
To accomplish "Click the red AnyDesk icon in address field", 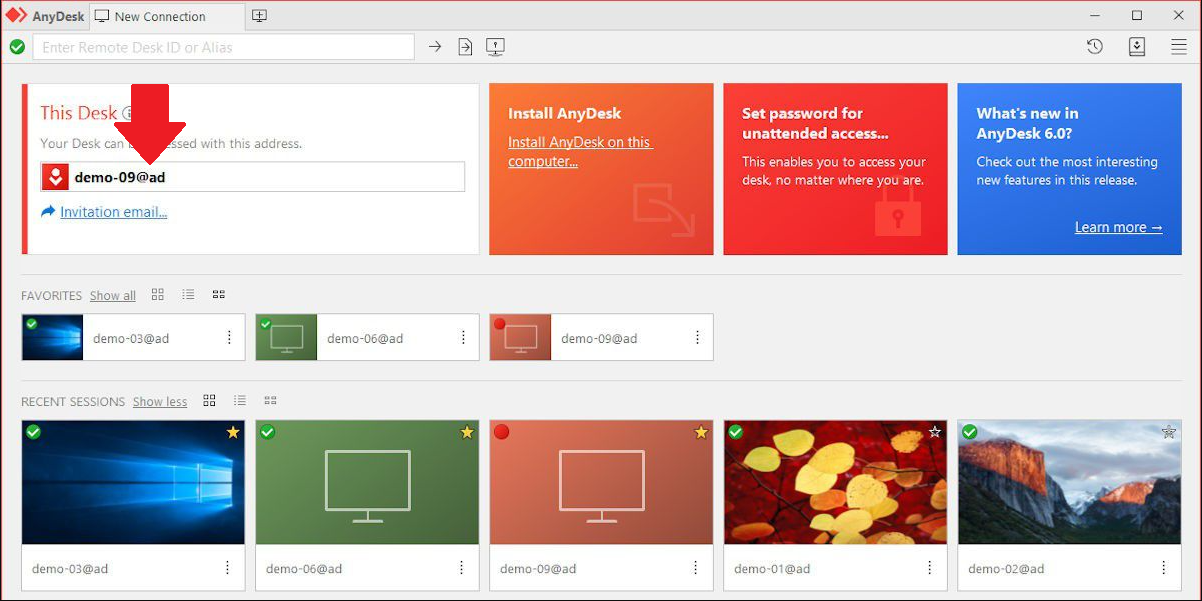I will (x=56, y=177).
